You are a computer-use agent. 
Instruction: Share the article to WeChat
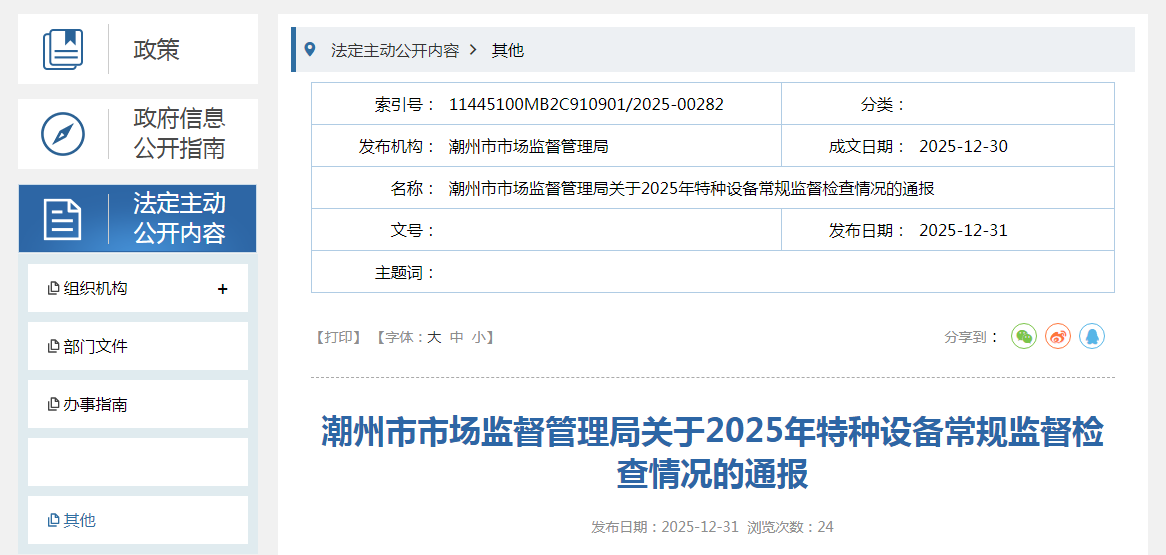(1024, 336)
